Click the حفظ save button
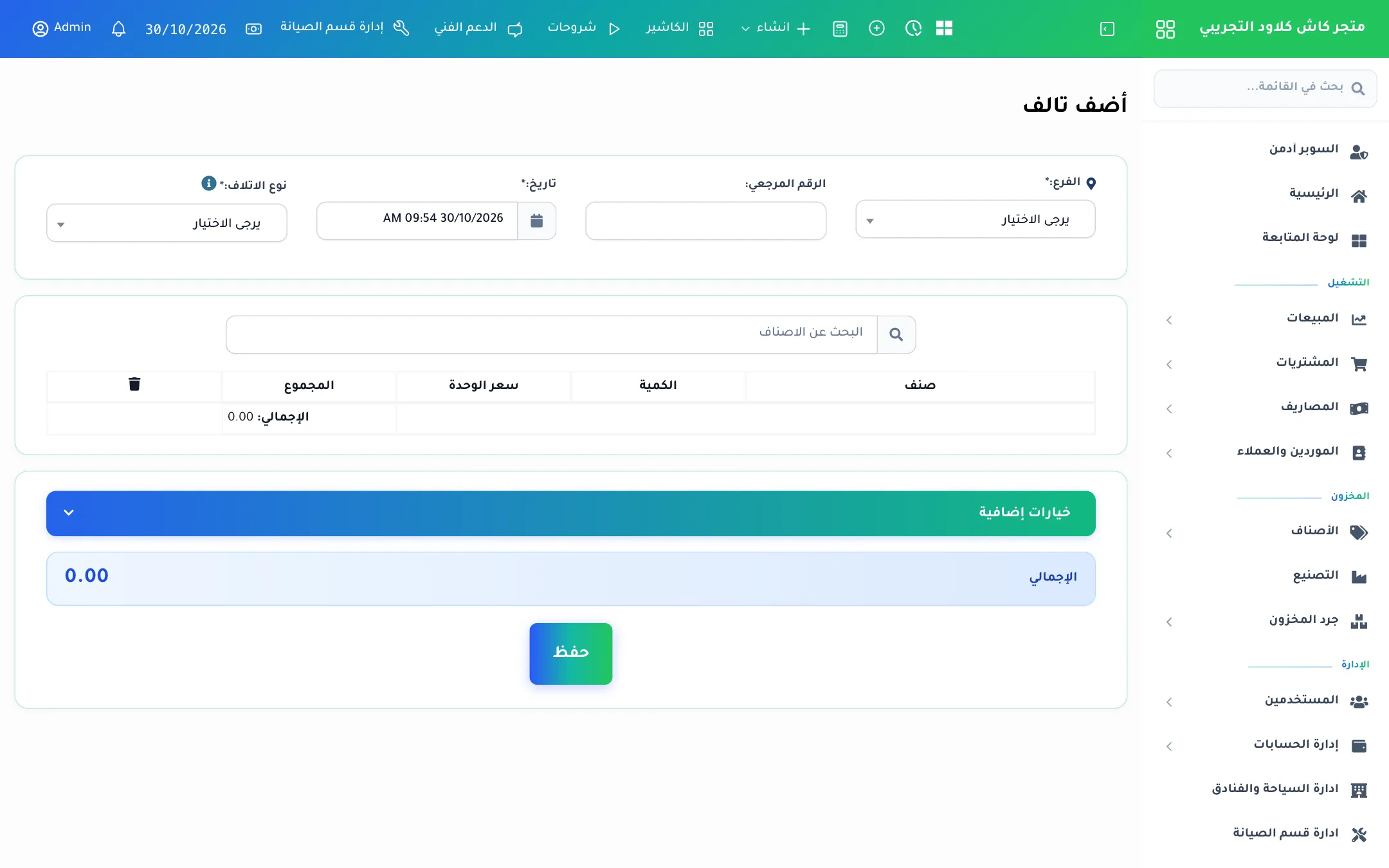Viewport: 1389px width, 868px height. (x=571, y=653)
